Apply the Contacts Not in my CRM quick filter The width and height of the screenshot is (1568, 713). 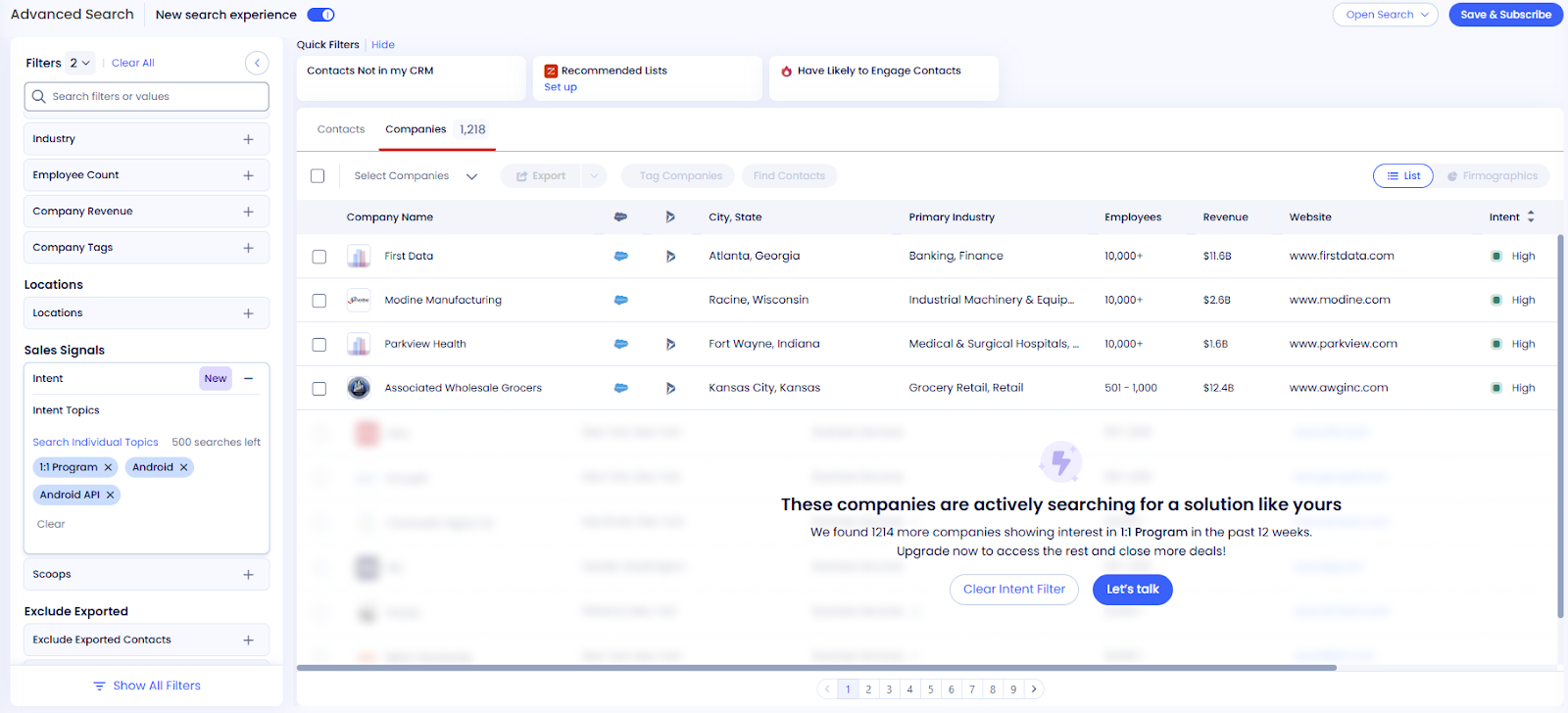pyautogui.click(x=412, y=77)
